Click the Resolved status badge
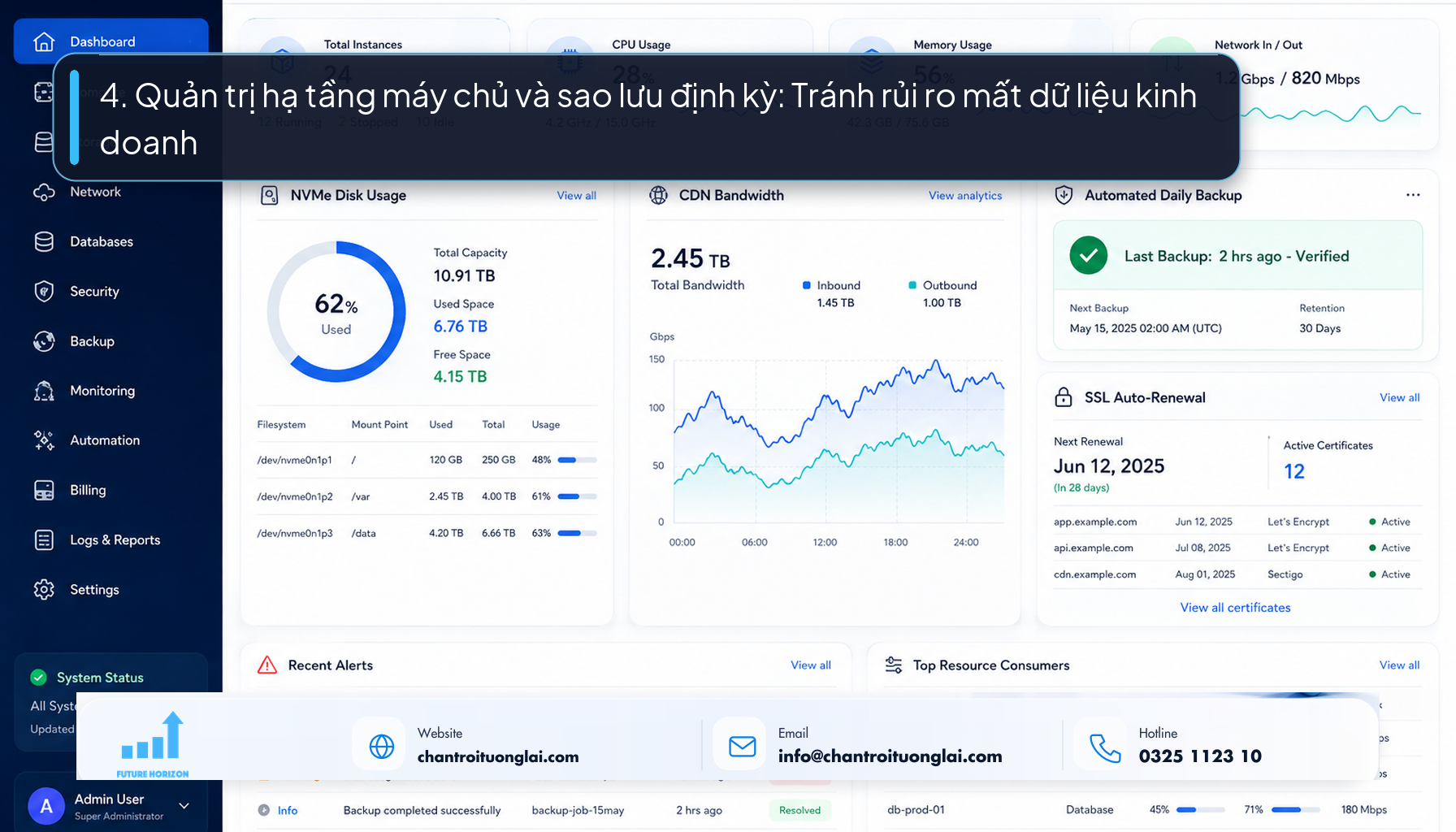Screen dimensions: 1456x832 pos(799,810)
